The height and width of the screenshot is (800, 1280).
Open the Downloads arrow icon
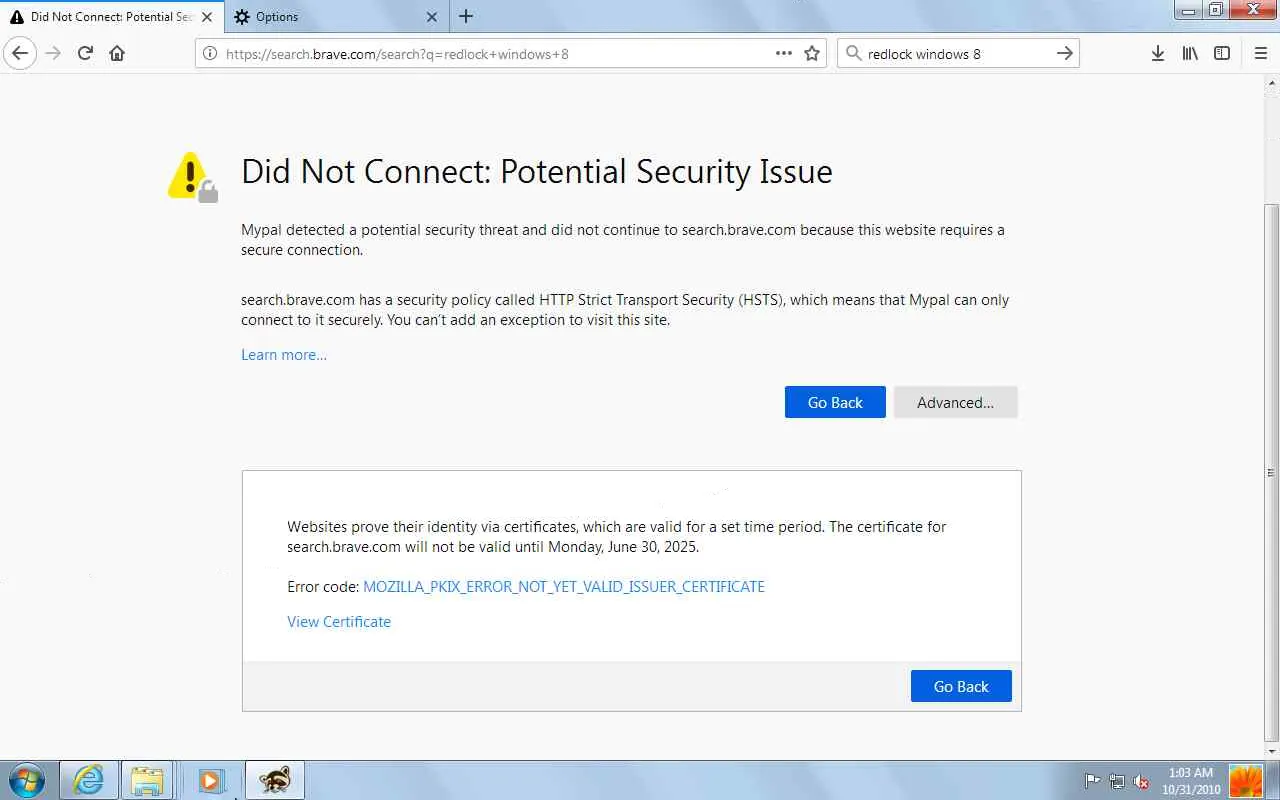[1157, 53]
